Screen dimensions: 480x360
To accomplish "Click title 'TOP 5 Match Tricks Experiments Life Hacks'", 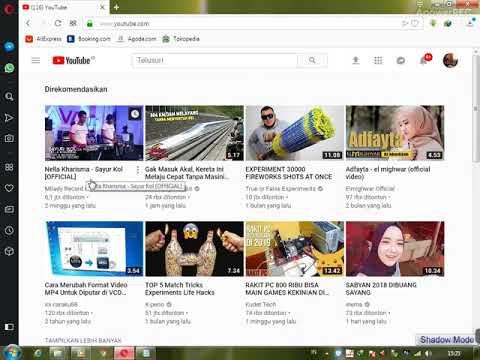I will pyautogui.click(x=180, y=289).
